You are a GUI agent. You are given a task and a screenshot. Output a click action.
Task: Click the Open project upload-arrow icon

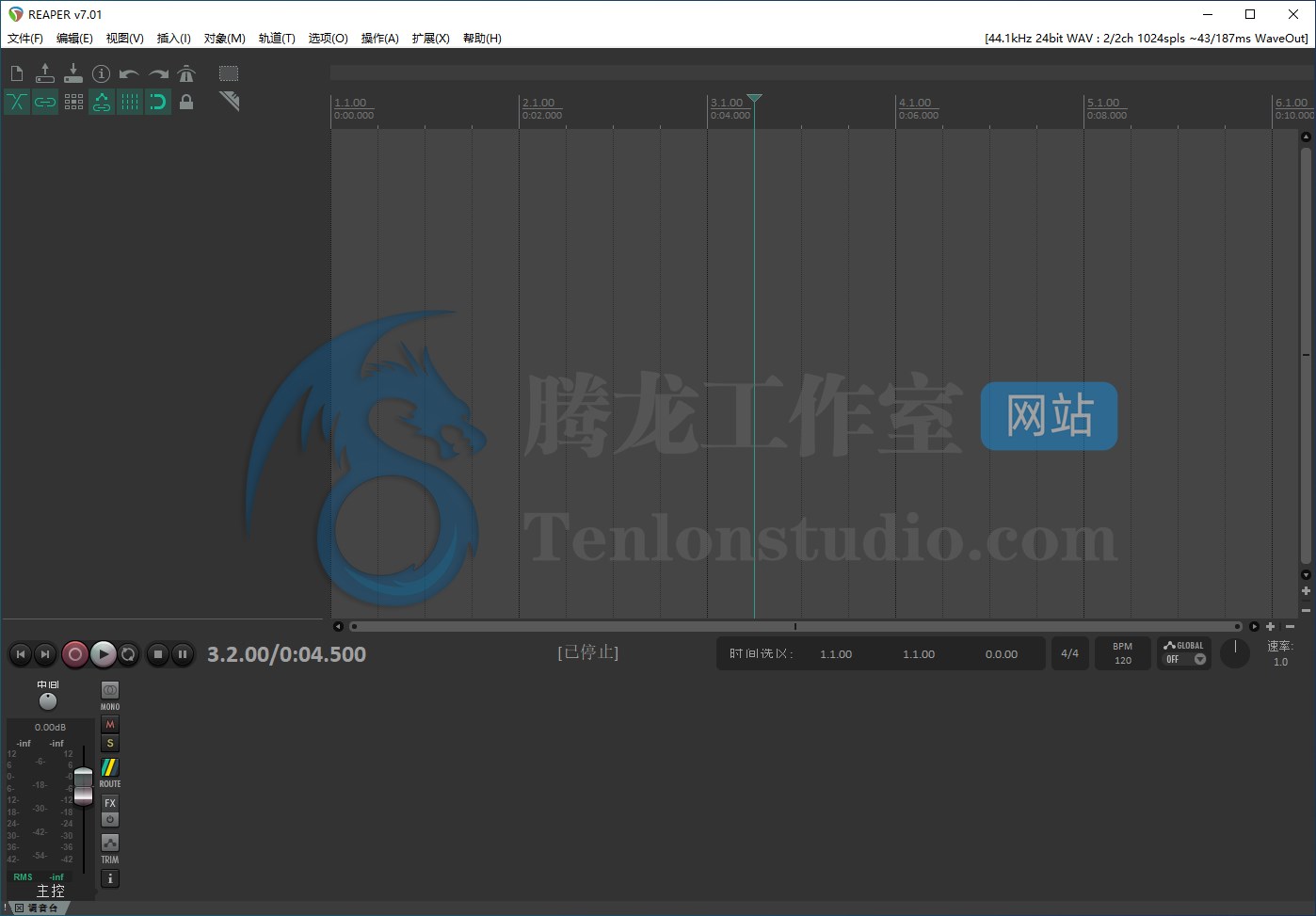45,73
